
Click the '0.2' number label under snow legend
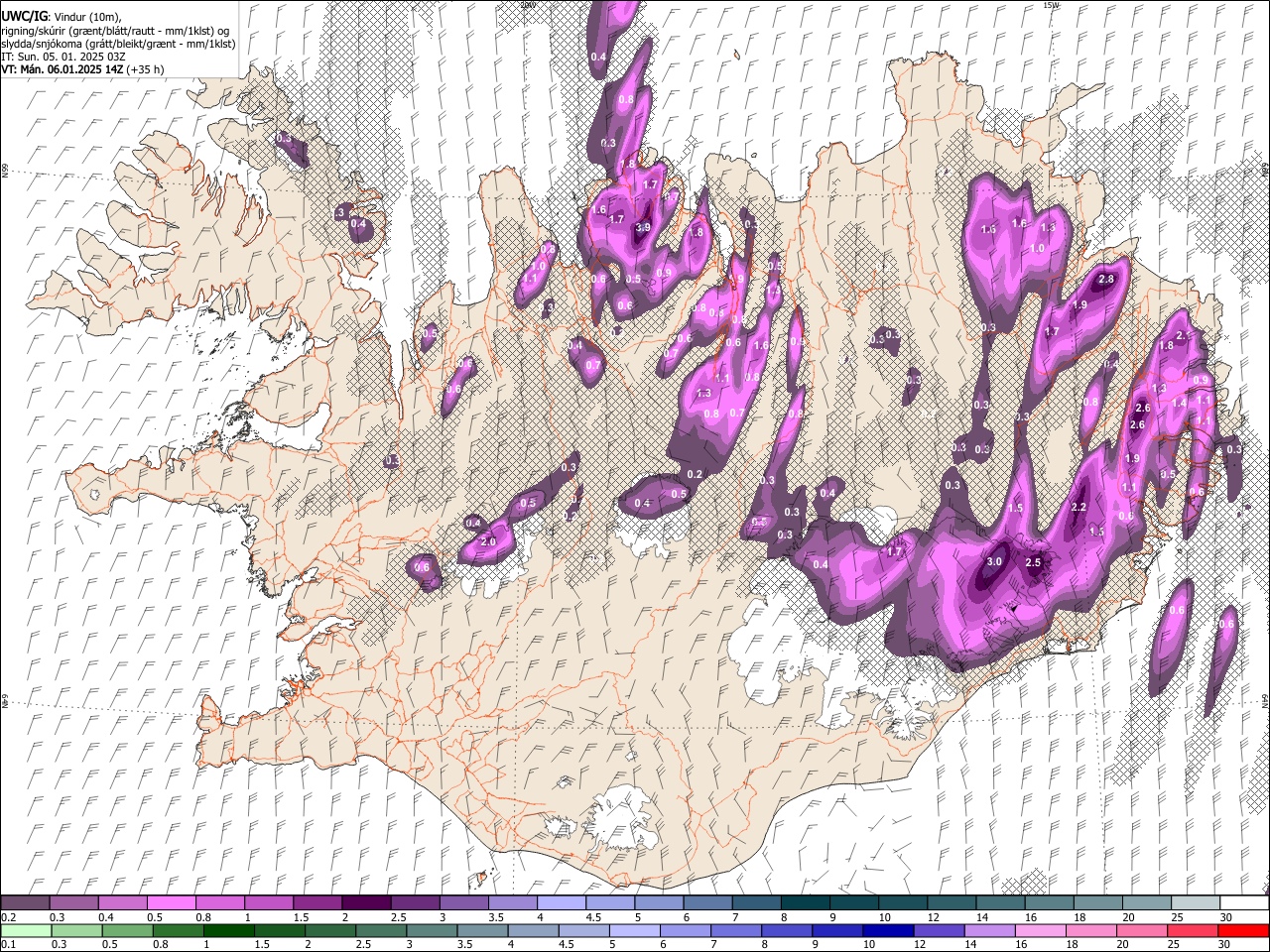(8, 917)
